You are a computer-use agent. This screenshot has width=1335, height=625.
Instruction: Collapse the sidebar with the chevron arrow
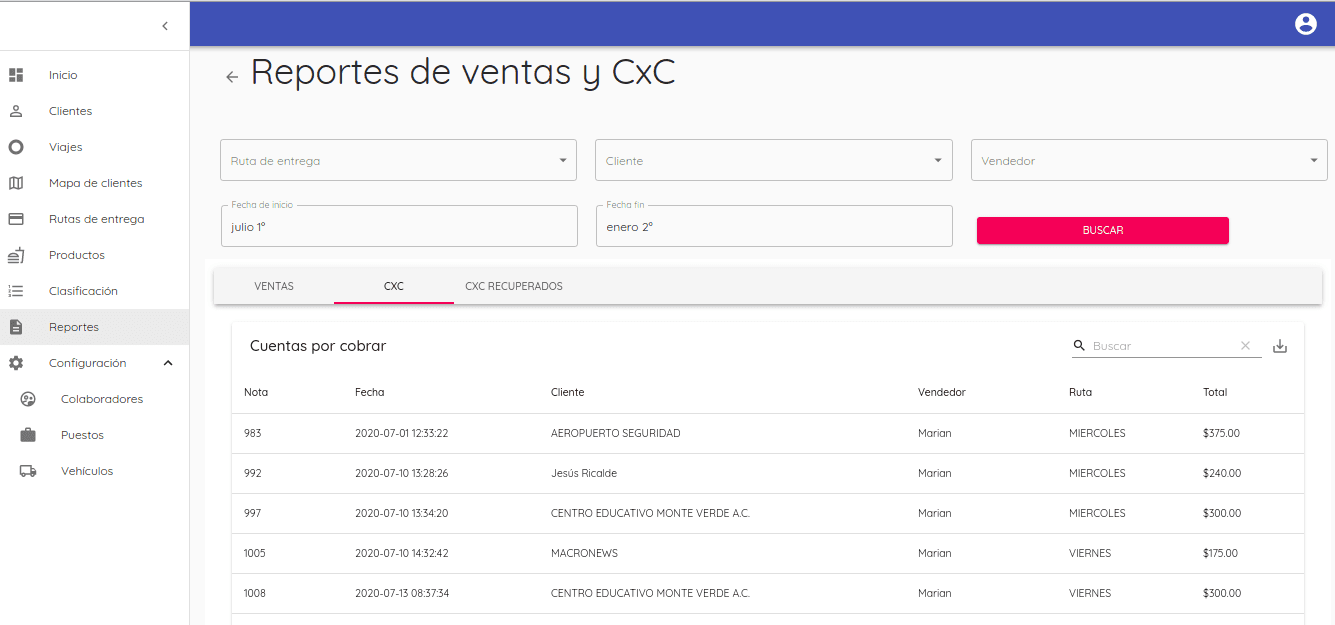165,26
